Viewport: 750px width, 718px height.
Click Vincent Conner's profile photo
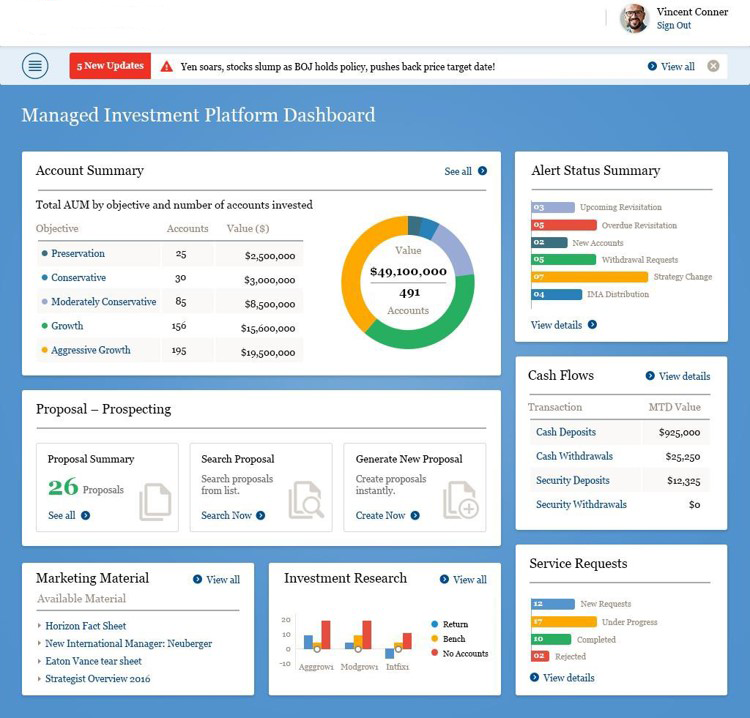[634, 18]
